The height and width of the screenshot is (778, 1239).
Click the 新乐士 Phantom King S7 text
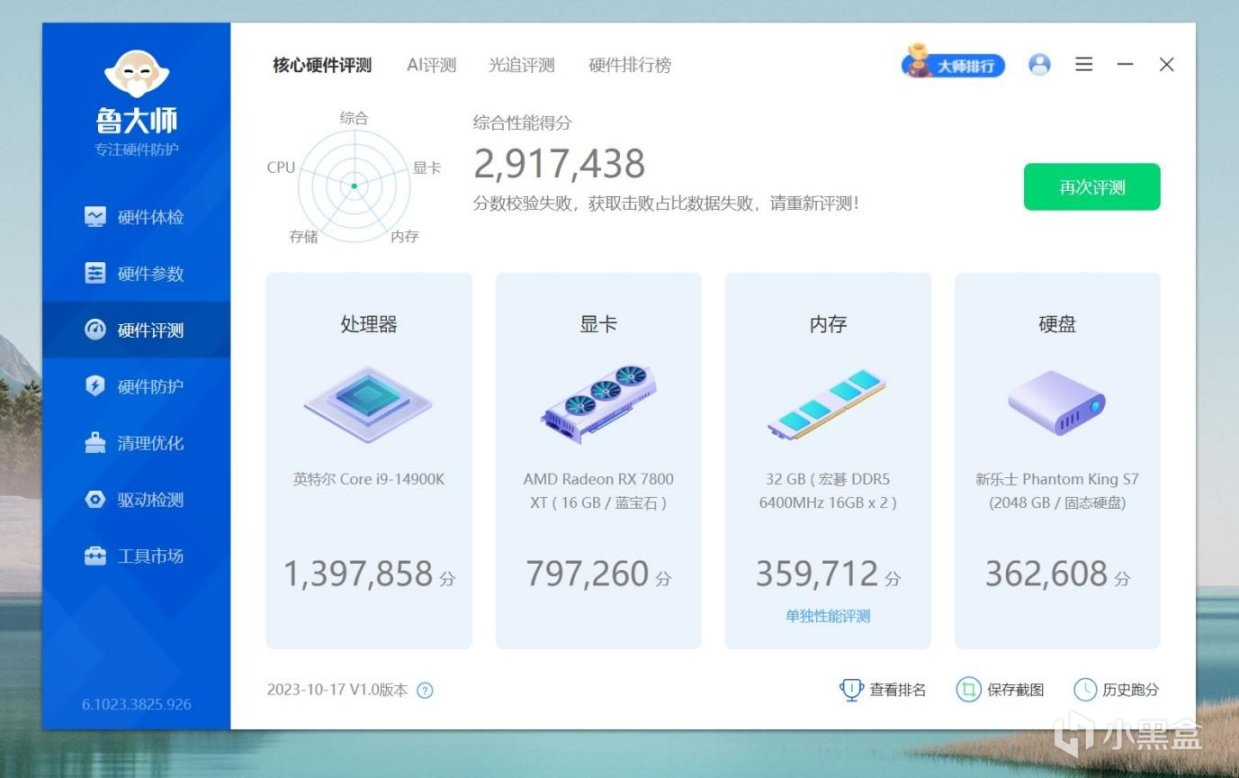tap(1057, 491)
